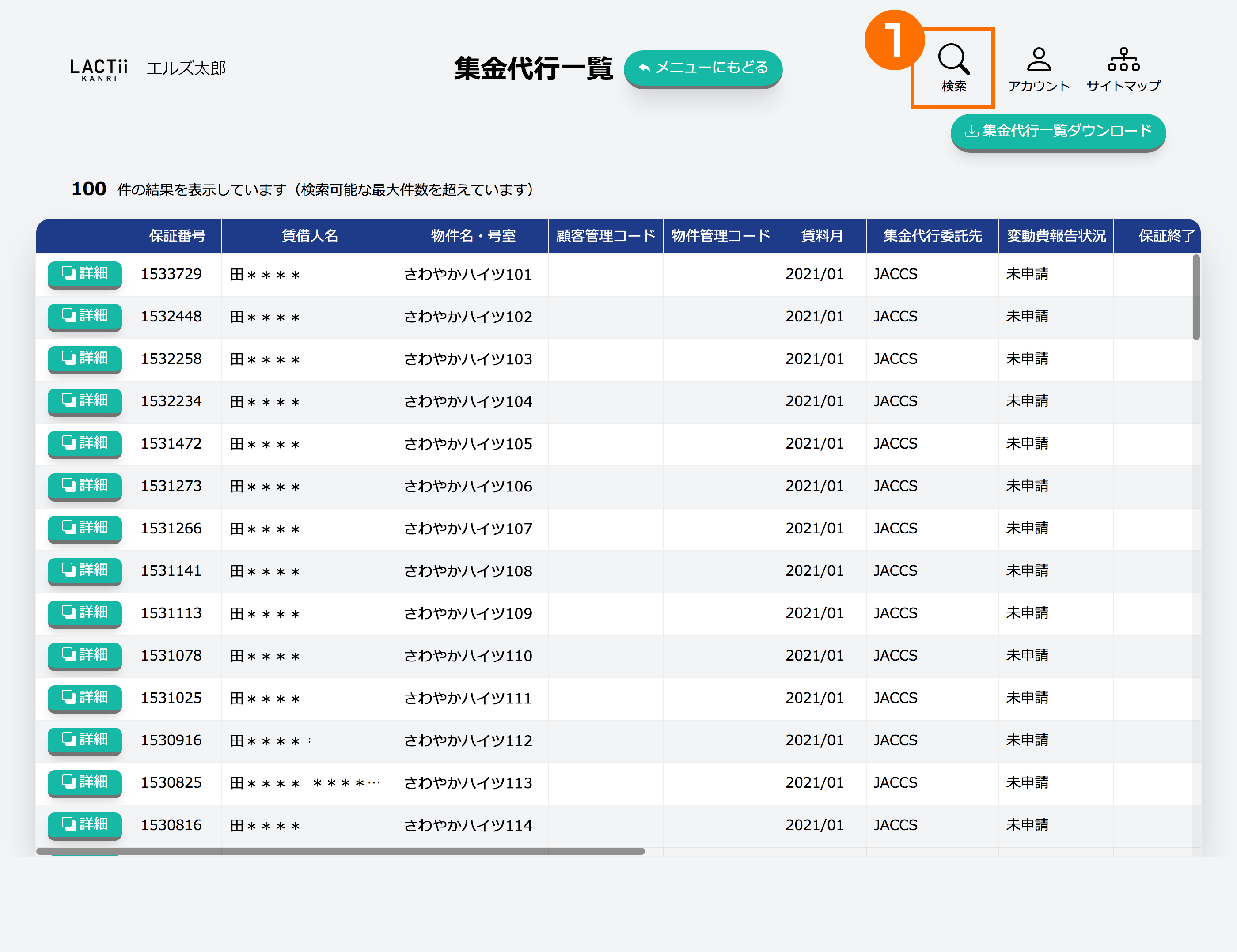1237x952 pixels.
Task: Click 詳細 button for guarantee 1532448
Action: pos(84,316)
